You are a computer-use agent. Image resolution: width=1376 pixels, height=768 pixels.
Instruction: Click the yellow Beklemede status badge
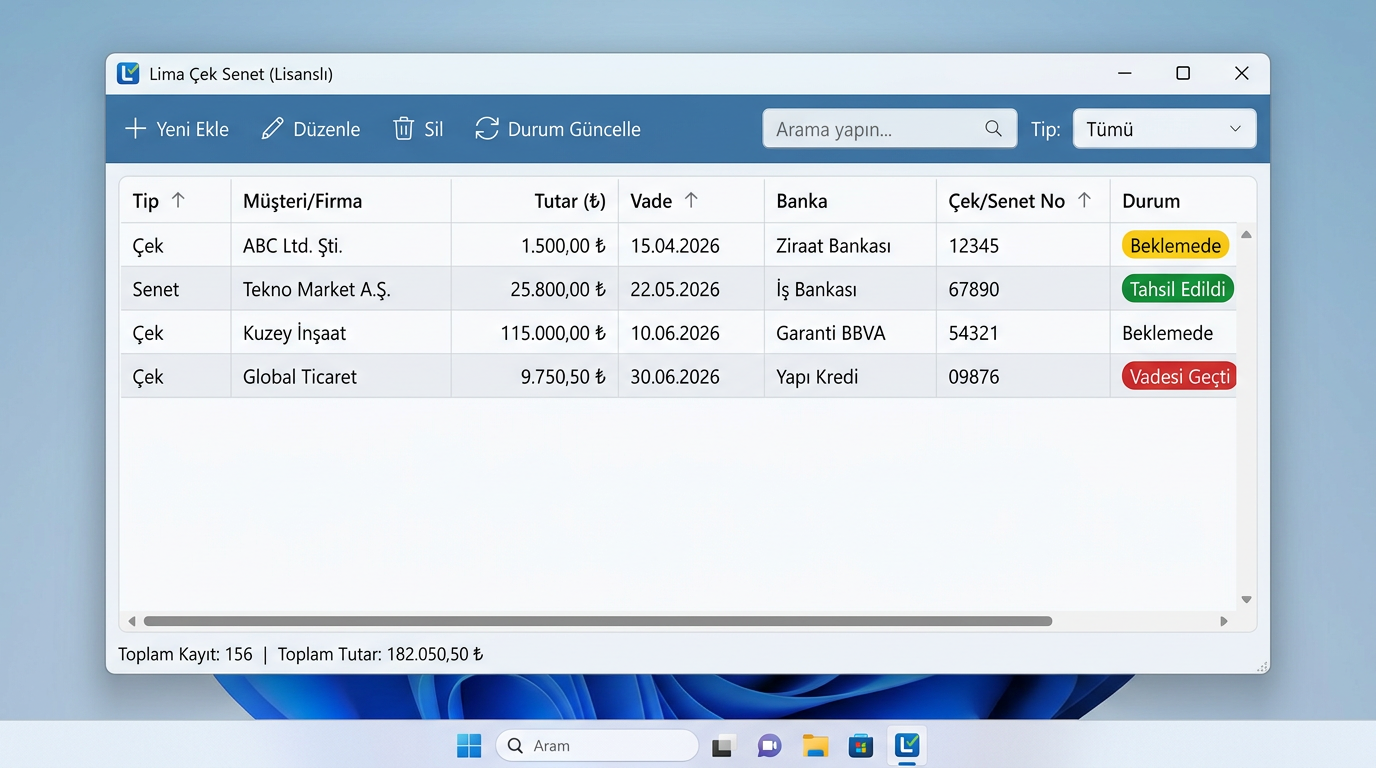coord(1176,246)
